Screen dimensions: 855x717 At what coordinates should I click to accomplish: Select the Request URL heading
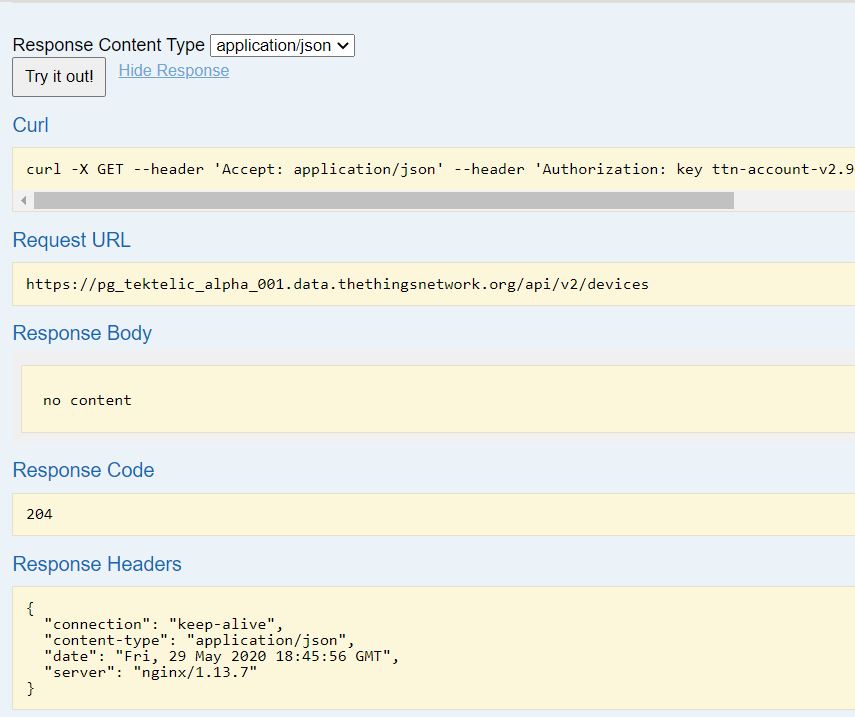(x=71, y=240)
